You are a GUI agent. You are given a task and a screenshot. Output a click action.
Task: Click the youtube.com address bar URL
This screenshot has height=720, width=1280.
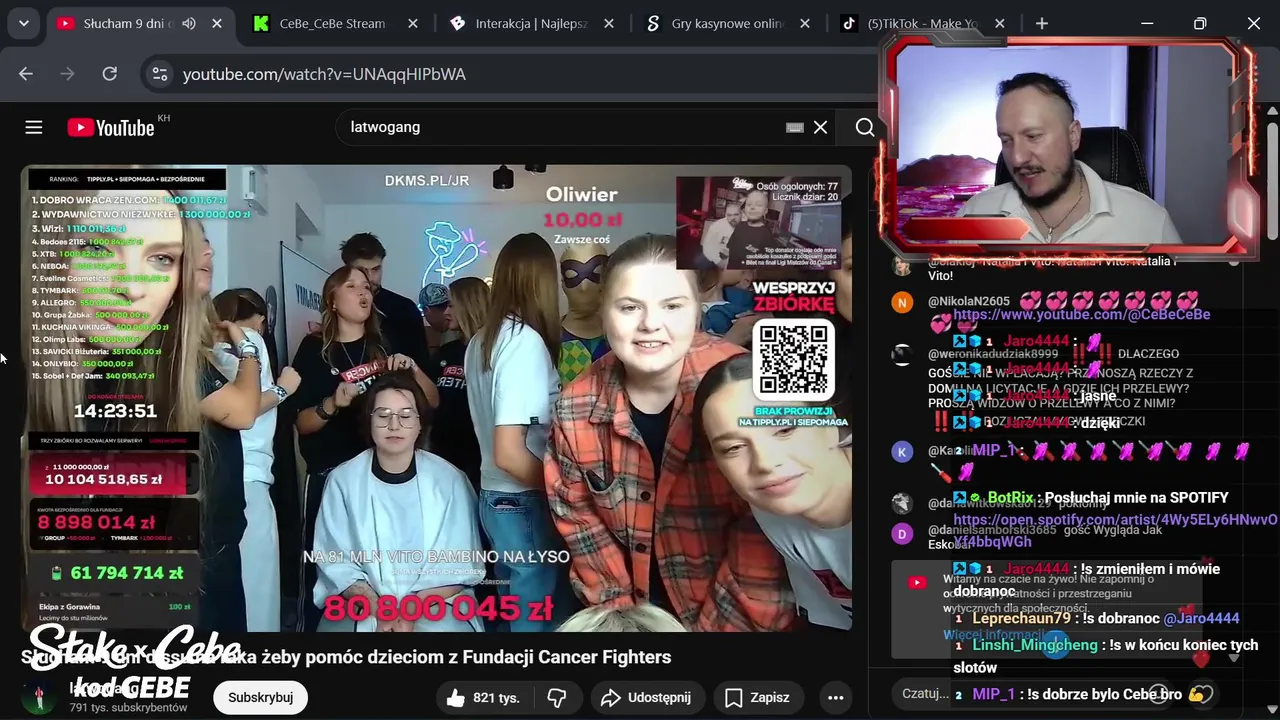(x=324, y=74)
